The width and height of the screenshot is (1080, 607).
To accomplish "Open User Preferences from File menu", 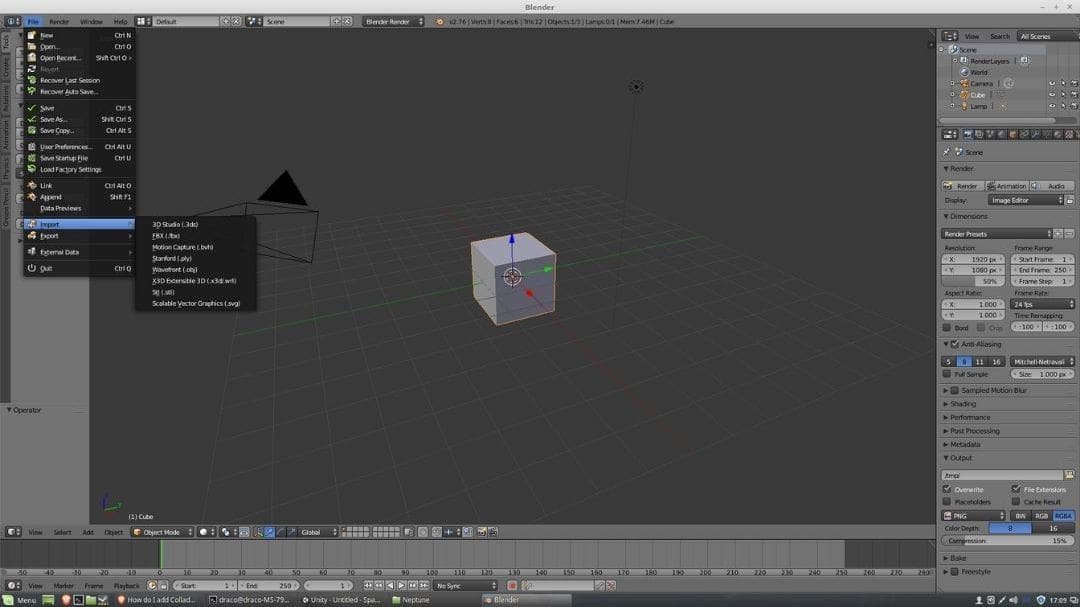I will coord(79,147).
